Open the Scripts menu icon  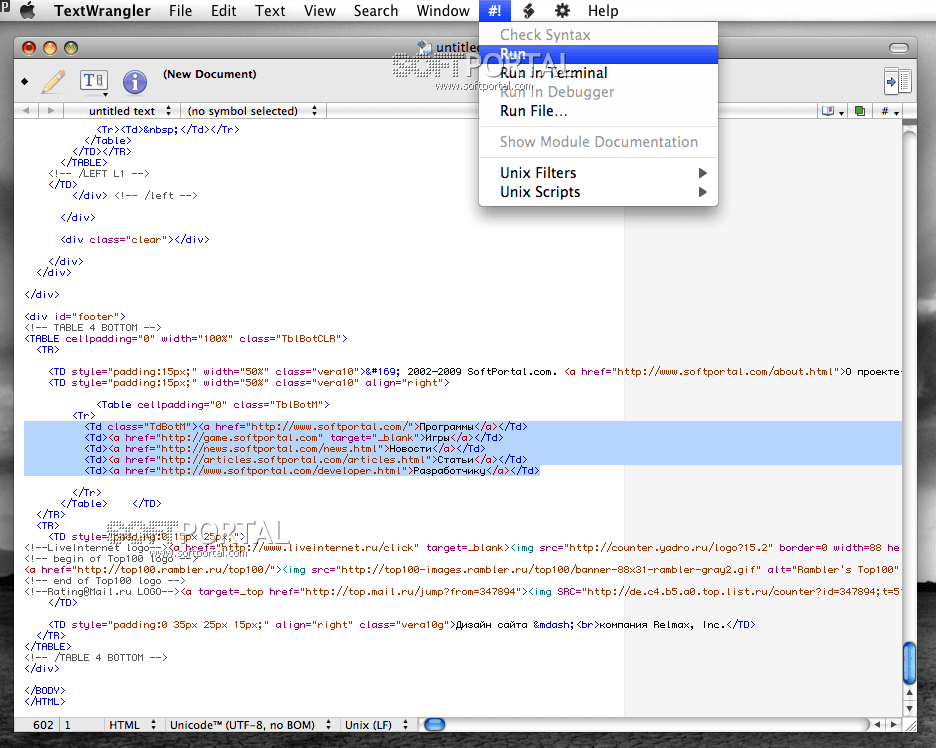[x=528, y=11]
